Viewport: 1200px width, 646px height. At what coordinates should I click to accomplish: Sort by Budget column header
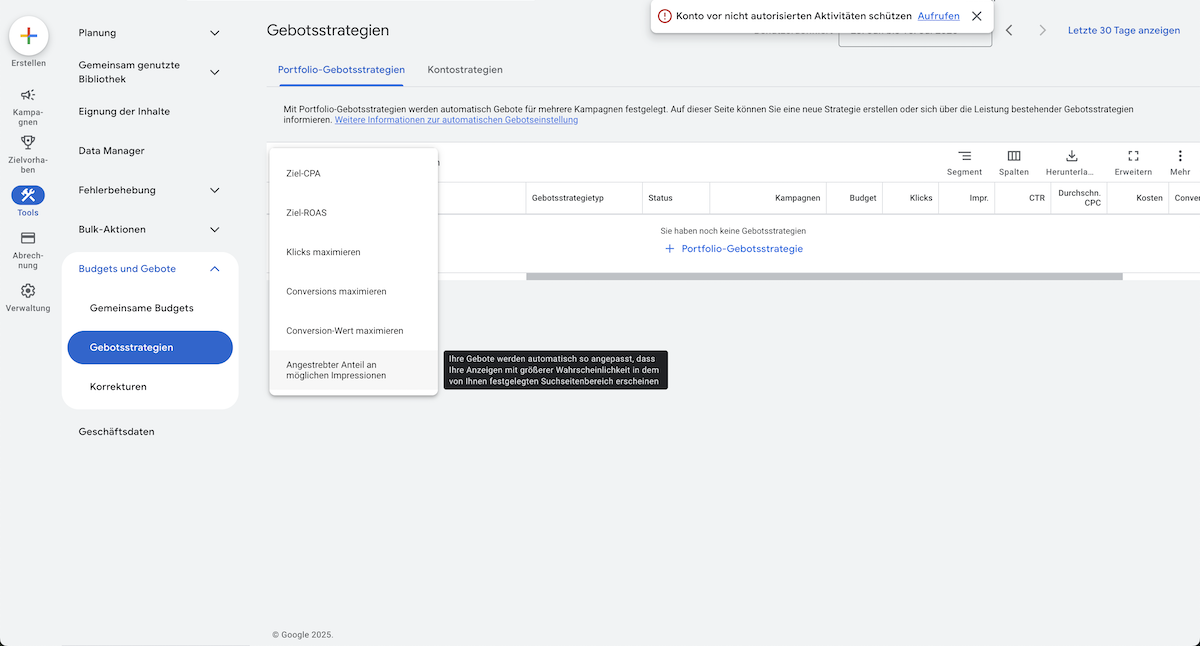coord(863,198)
